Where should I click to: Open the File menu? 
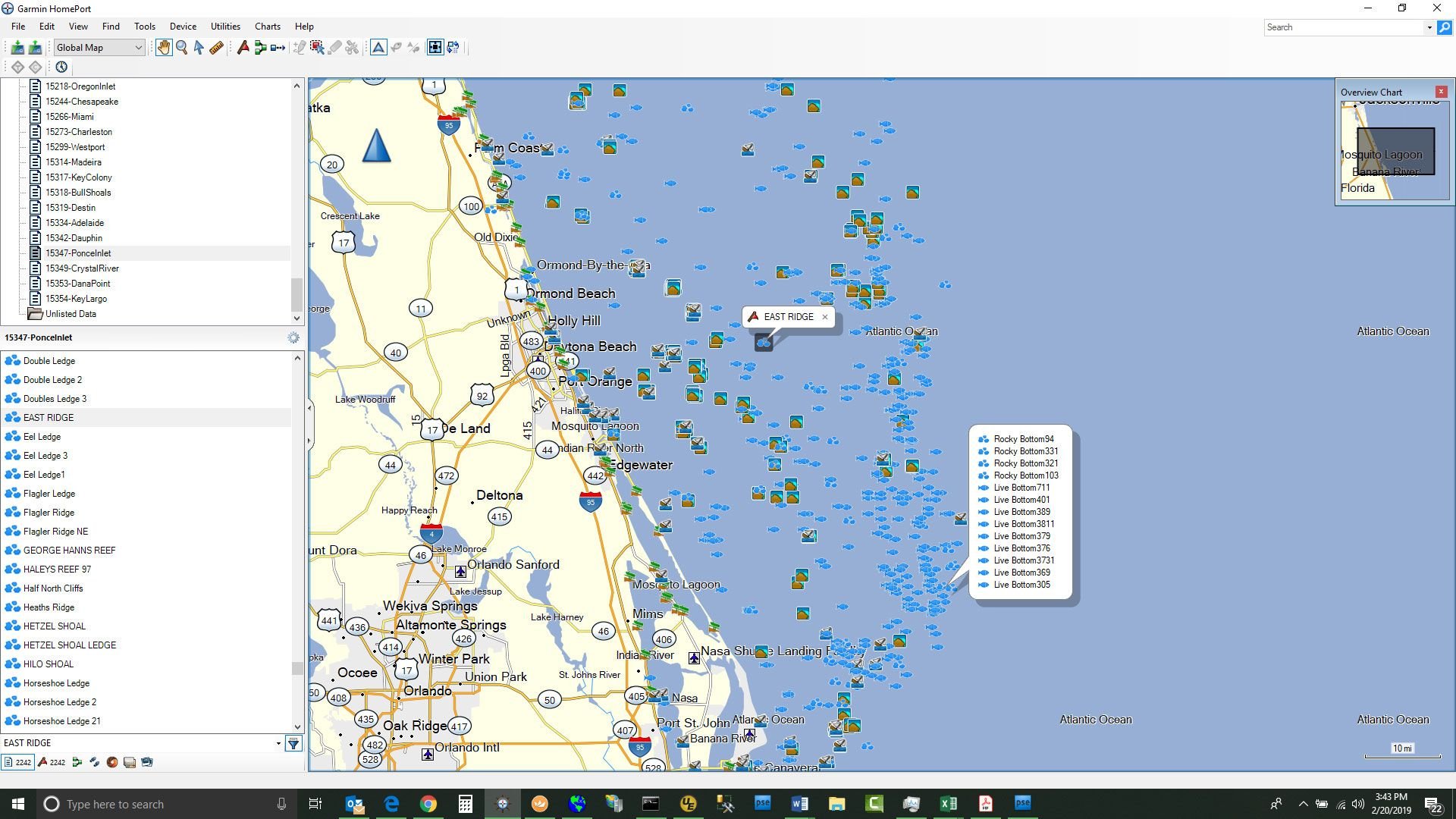(18, 27)
